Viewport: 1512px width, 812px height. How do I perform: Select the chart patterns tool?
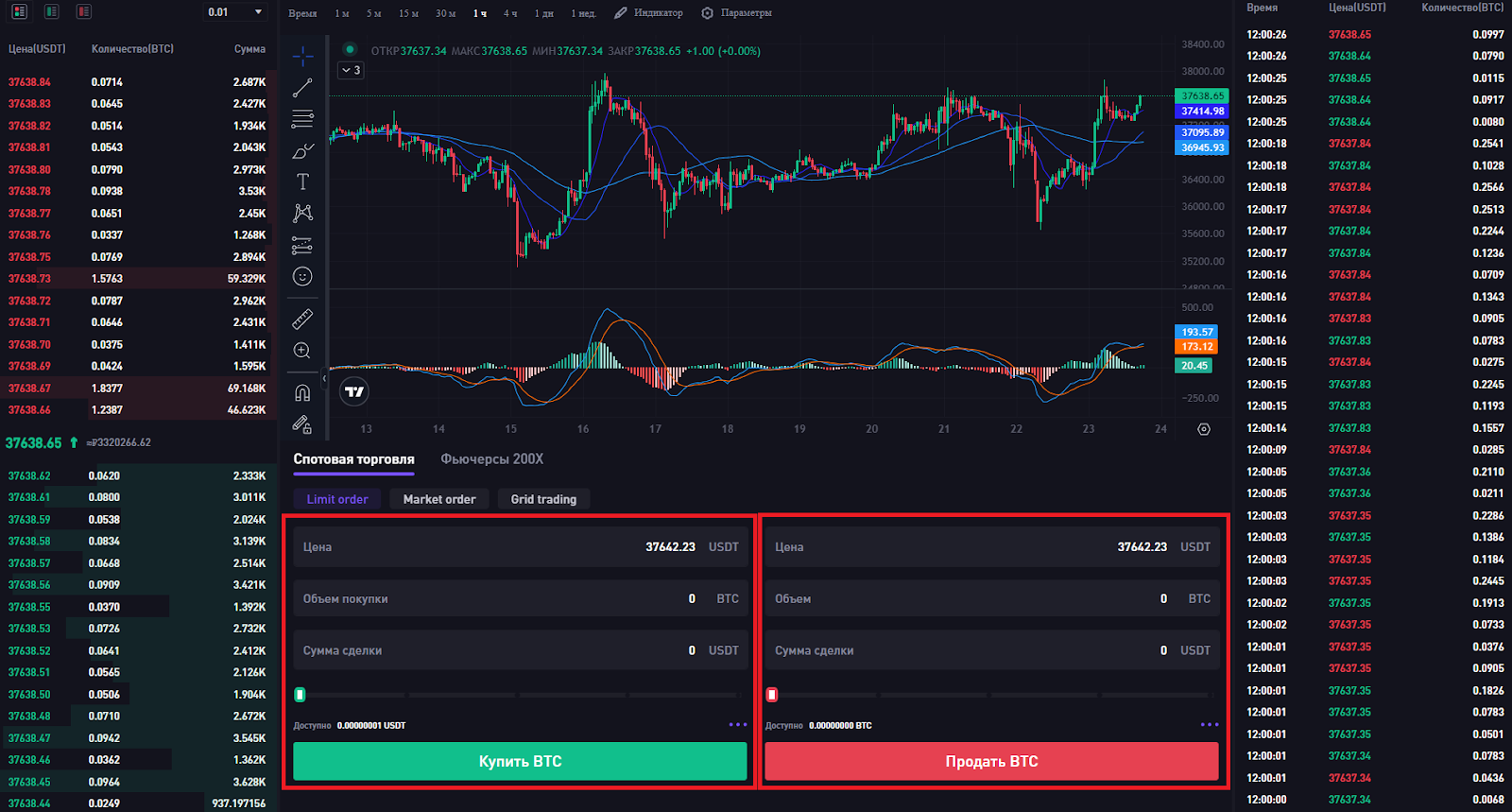[302, 213]
